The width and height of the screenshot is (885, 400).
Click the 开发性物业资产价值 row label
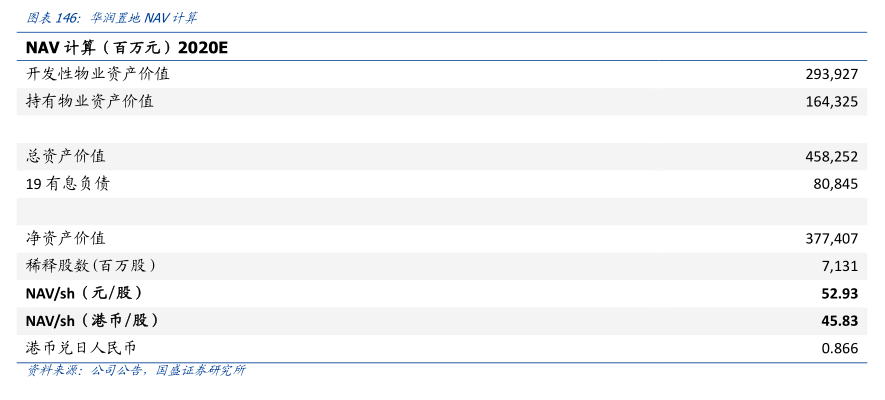click(x=97, y=74)
